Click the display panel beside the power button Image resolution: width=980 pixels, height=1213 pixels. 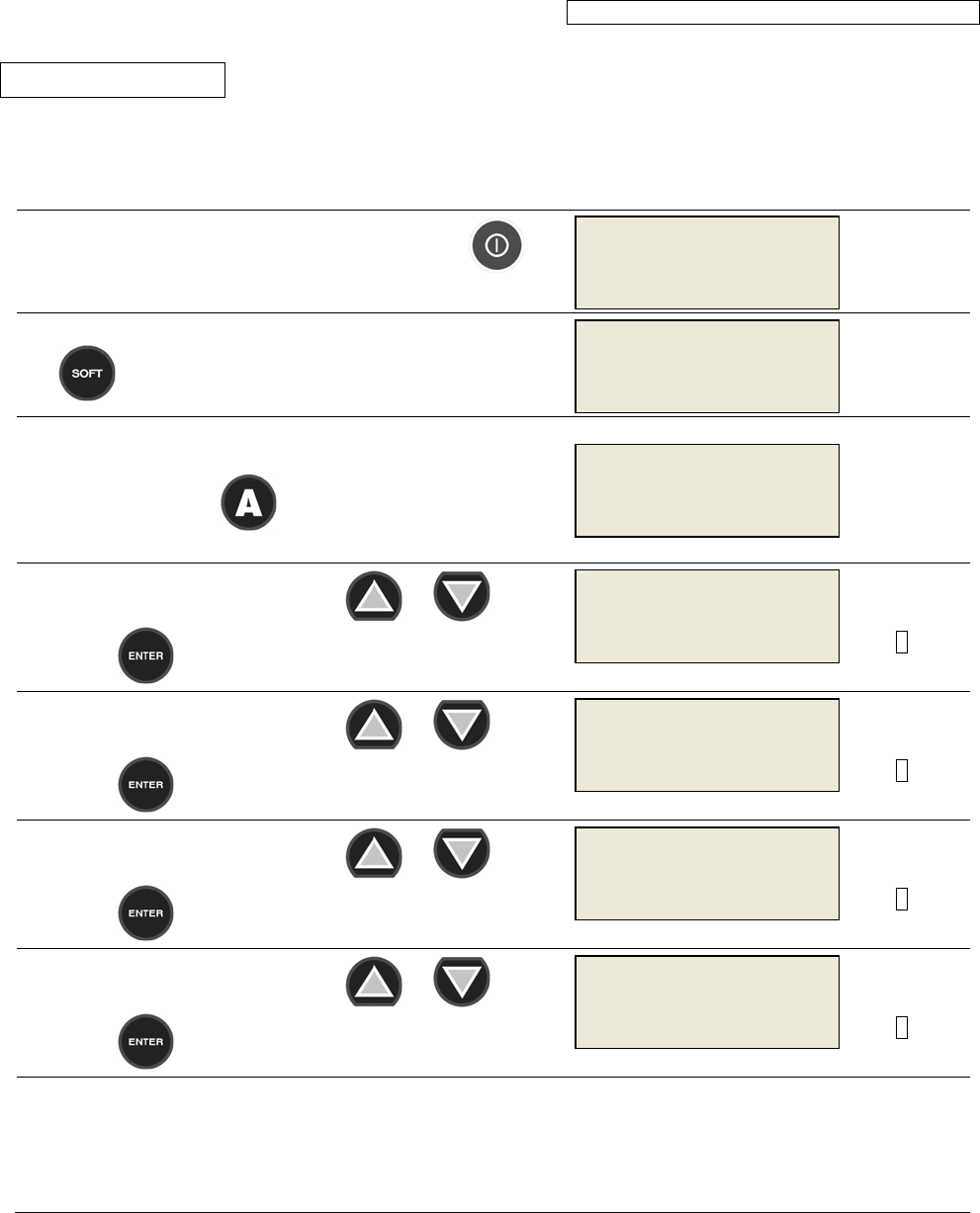[x=707, y=263]
